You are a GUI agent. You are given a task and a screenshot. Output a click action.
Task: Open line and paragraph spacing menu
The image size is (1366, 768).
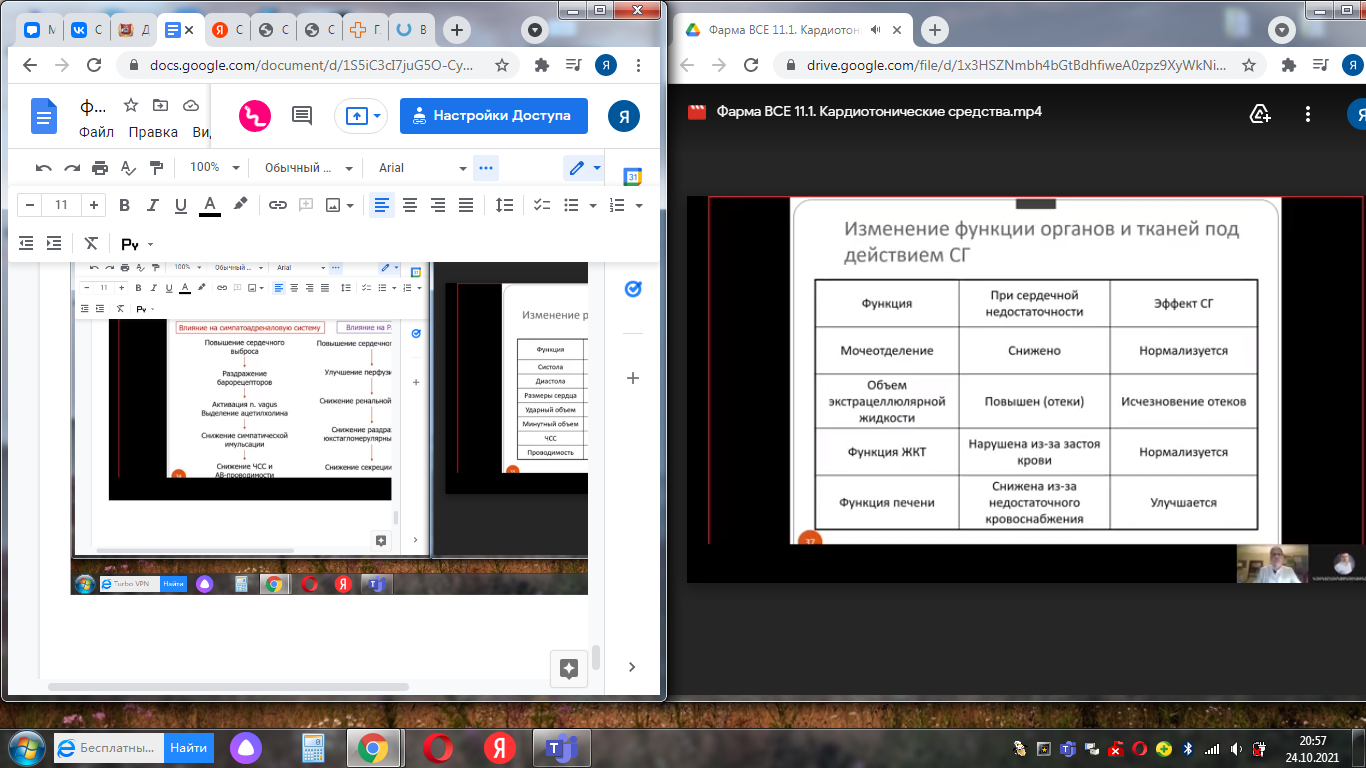coord(505,205)
